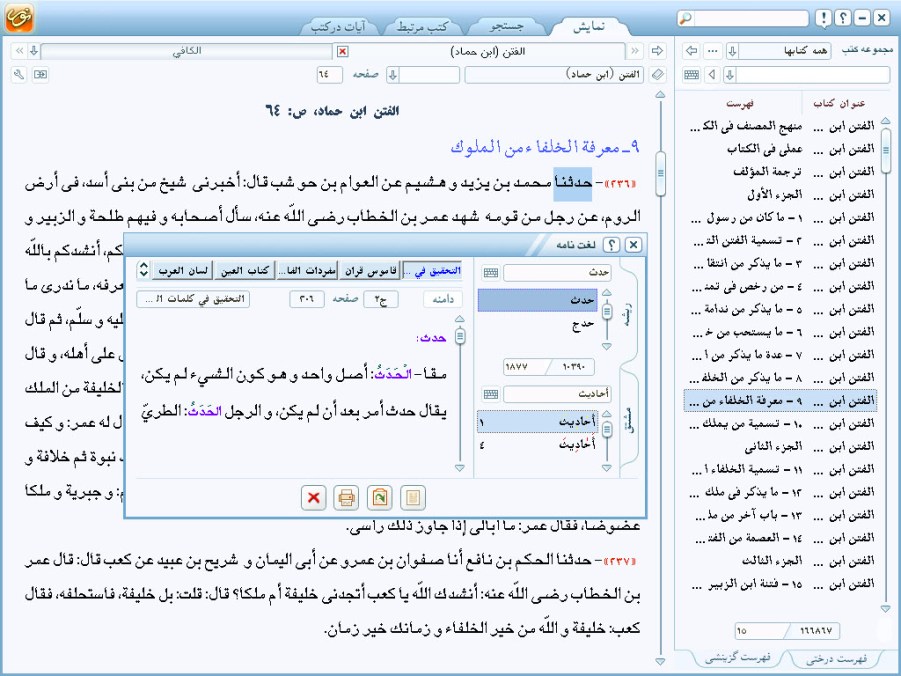Click the sidebar index scrollbar thumb
The height and width of the screenshot is (676, 901).
point(885,151)
